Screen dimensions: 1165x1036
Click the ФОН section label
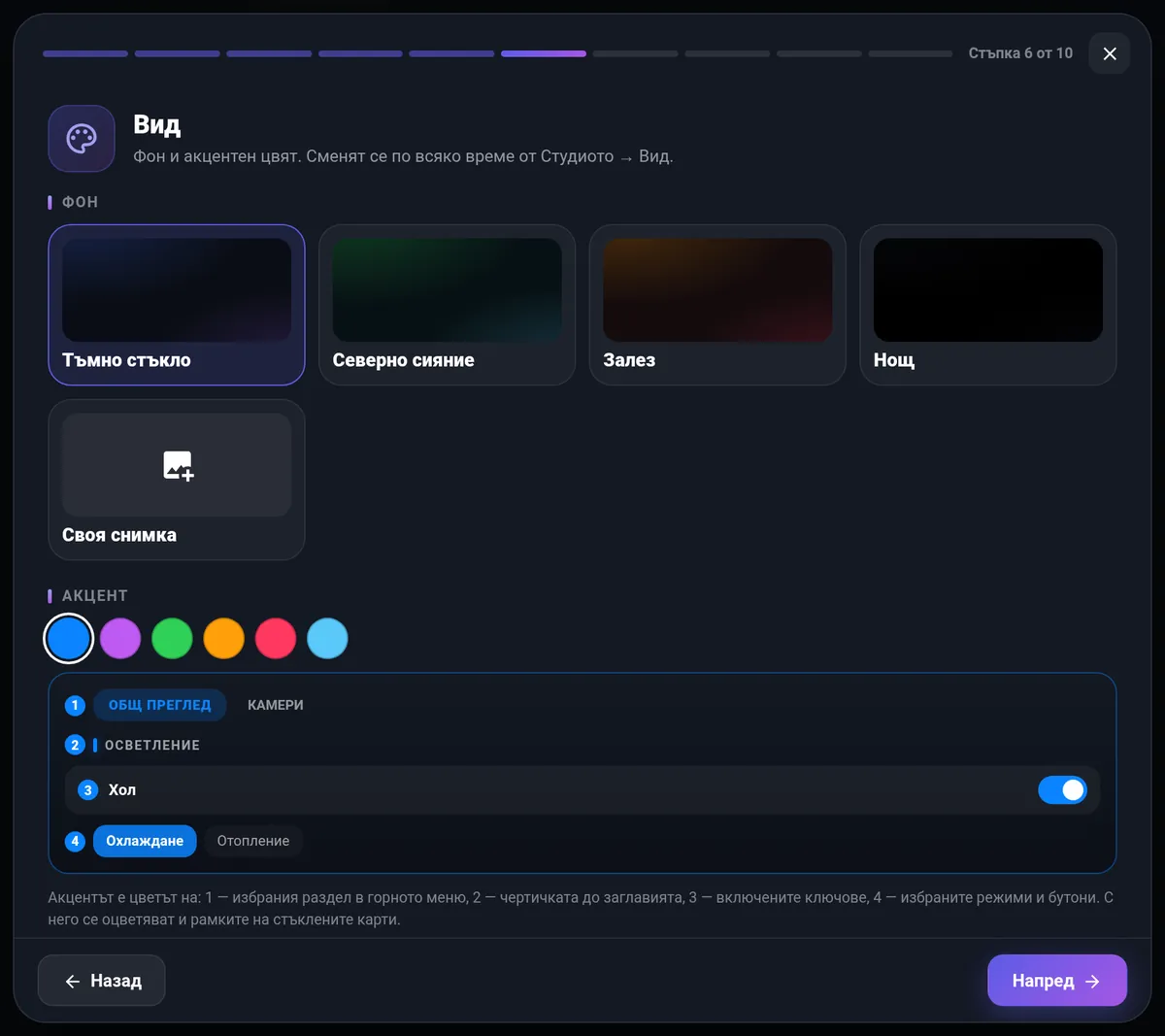point(80,202)
